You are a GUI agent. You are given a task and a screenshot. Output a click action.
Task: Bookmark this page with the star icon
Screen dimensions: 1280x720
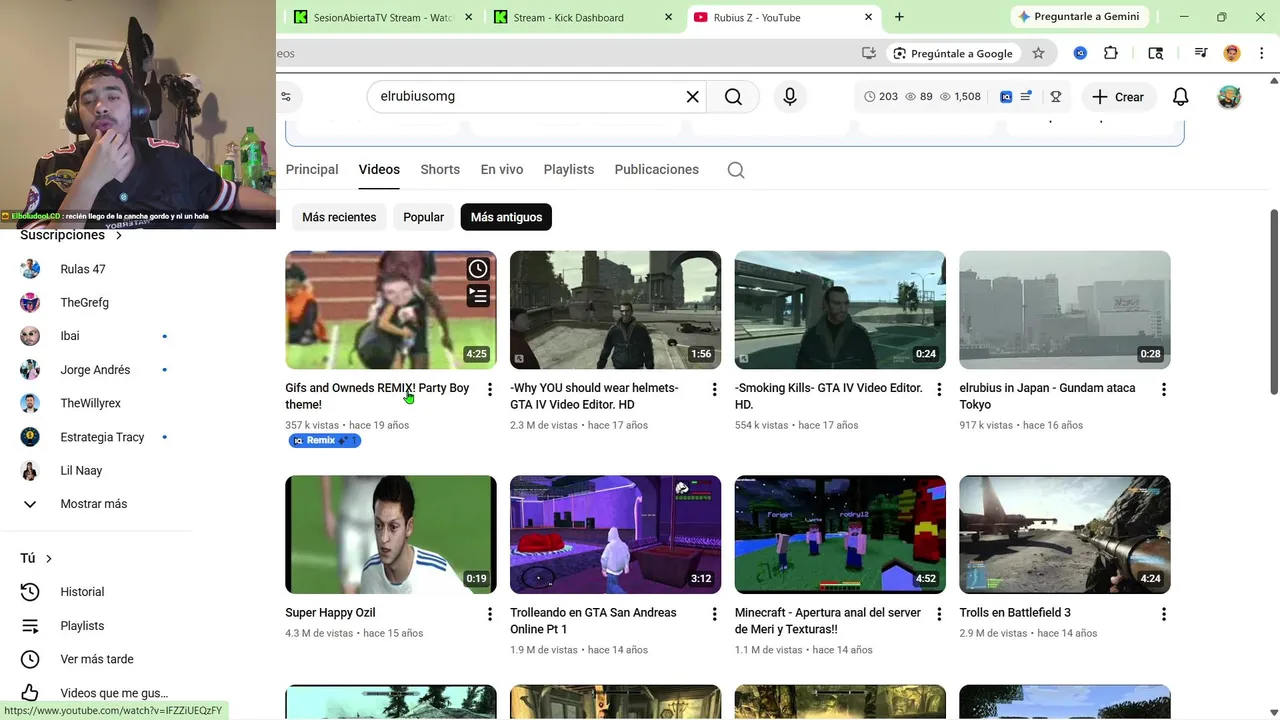coord(1038,53)
